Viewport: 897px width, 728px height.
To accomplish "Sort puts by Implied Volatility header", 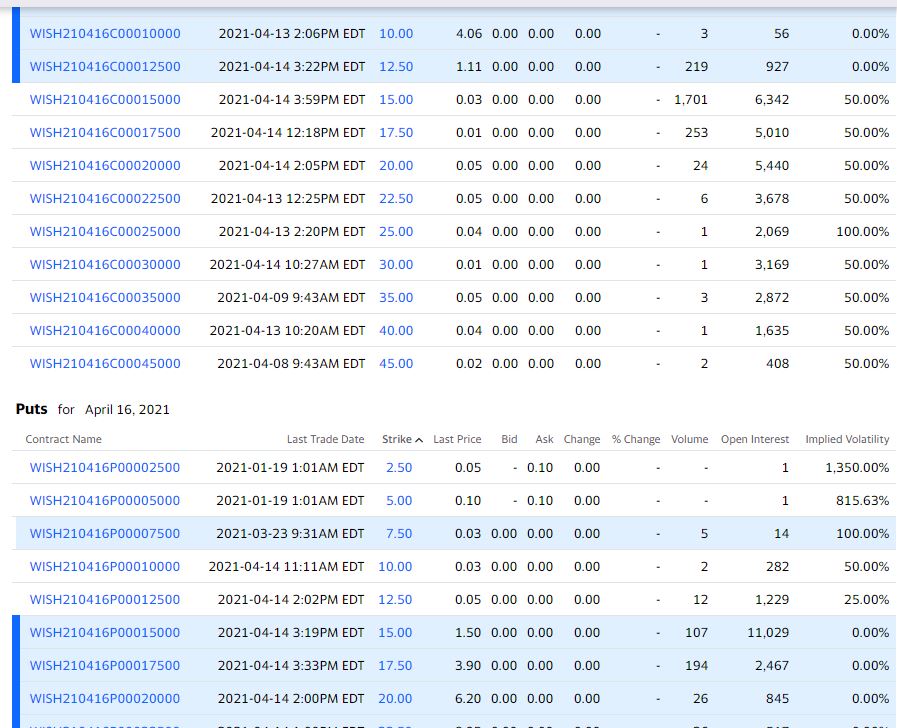I will pos(847,440).
